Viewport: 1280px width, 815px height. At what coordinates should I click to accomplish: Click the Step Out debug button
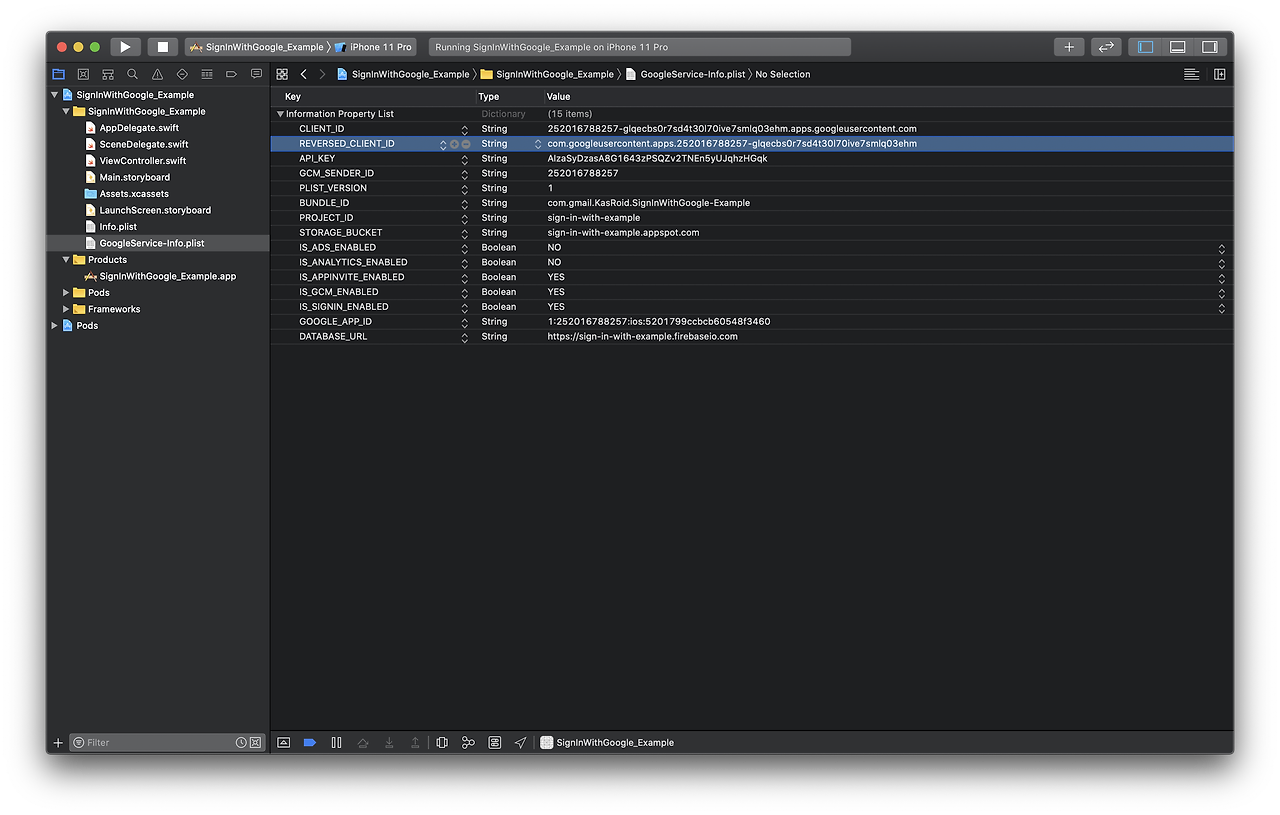pyautogui.click(x=415, y=743)
